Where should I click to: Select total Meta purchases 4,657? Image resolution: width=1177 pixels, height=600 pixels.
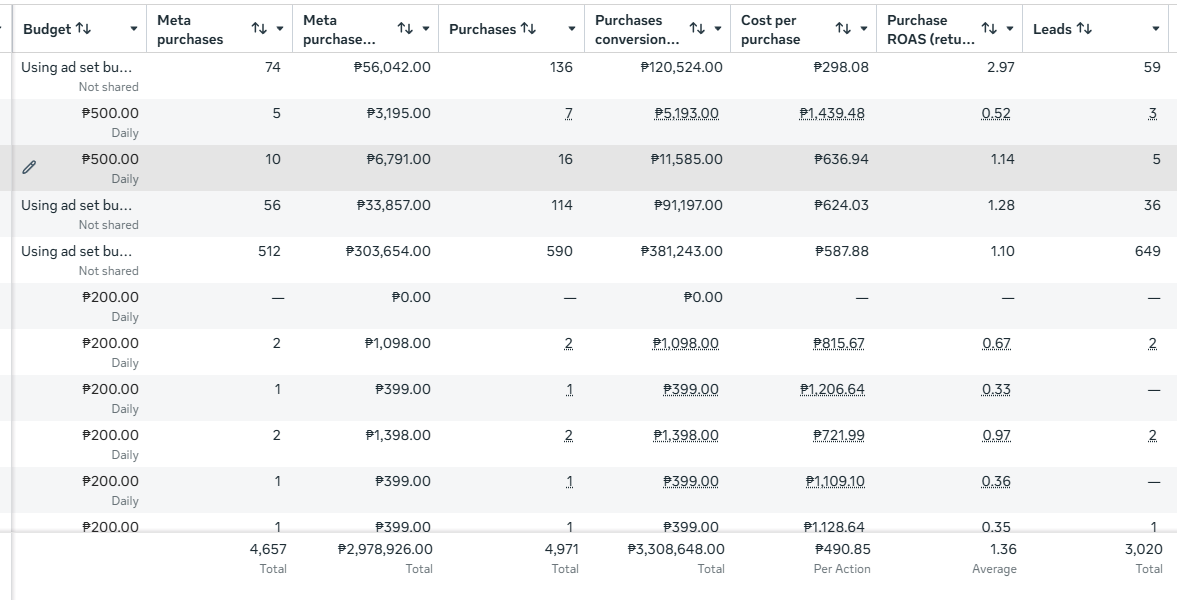point(268,549)
